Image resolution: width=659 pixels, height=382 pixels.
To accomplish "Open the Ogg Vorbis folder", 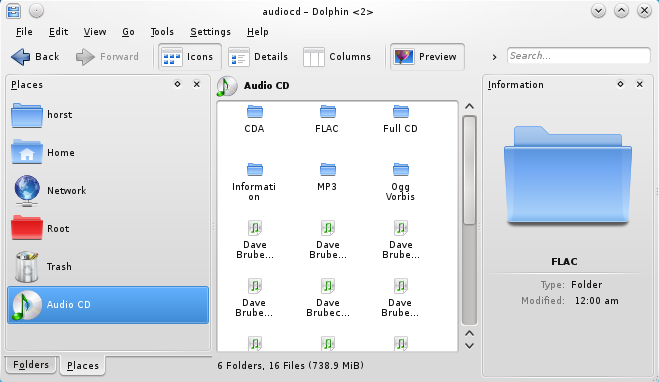I will [x=401, y=182].
